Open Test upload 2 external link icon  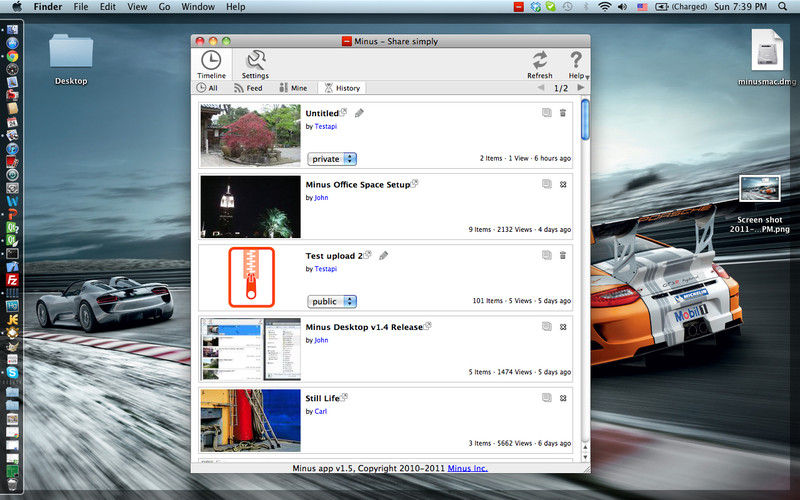(367, 254)
